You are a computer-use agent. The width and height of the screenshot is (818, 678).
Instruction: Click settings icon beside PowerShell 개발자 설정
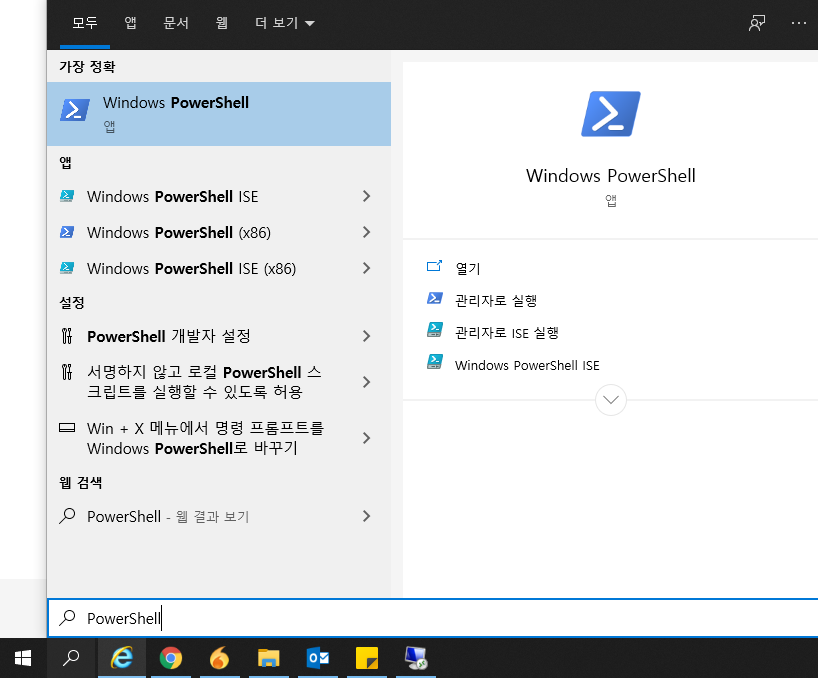pos(67,336)
